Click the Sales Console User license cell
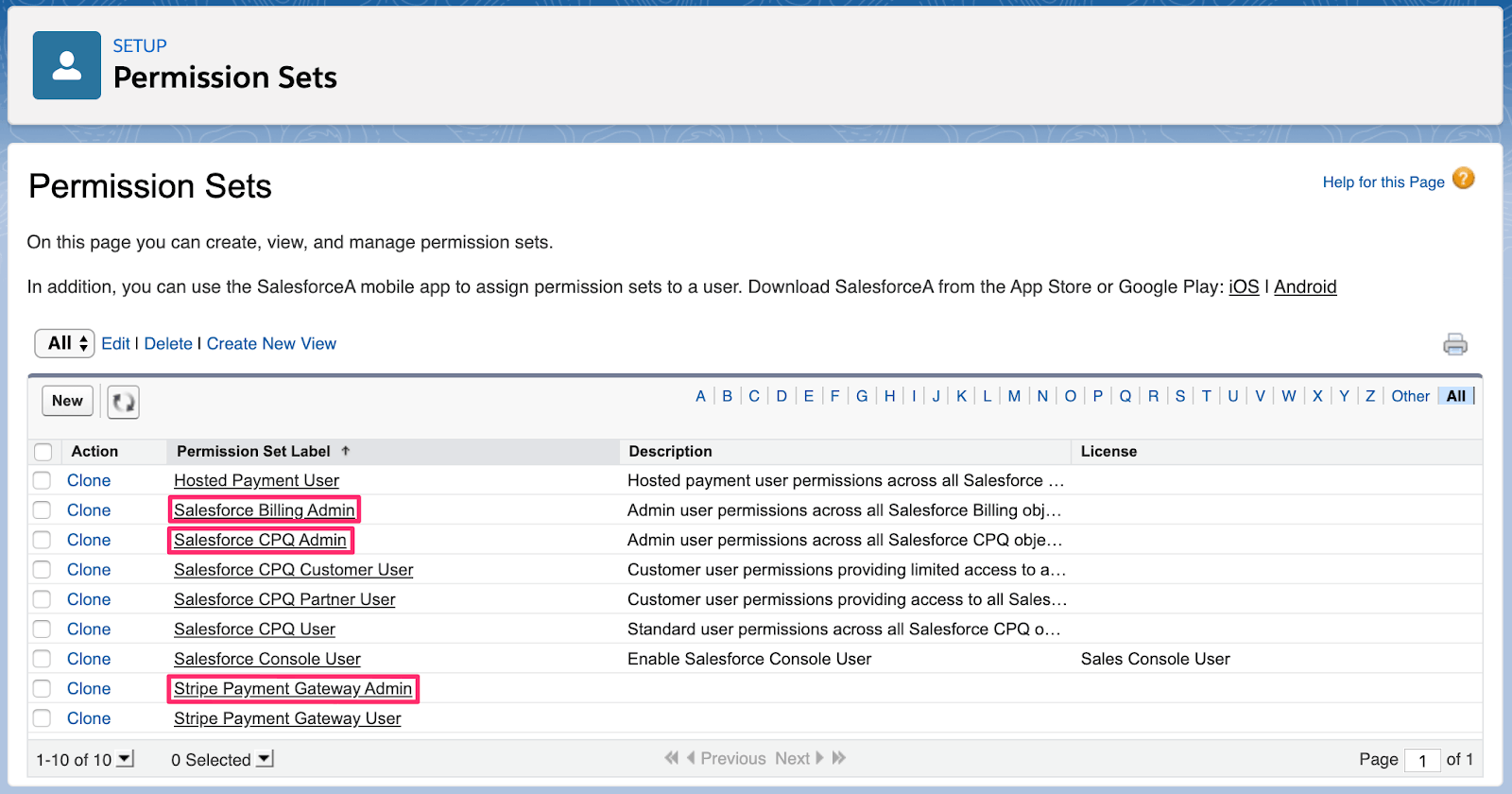The height and width of the screenshot is (794, 1512). coord(1155,659)
